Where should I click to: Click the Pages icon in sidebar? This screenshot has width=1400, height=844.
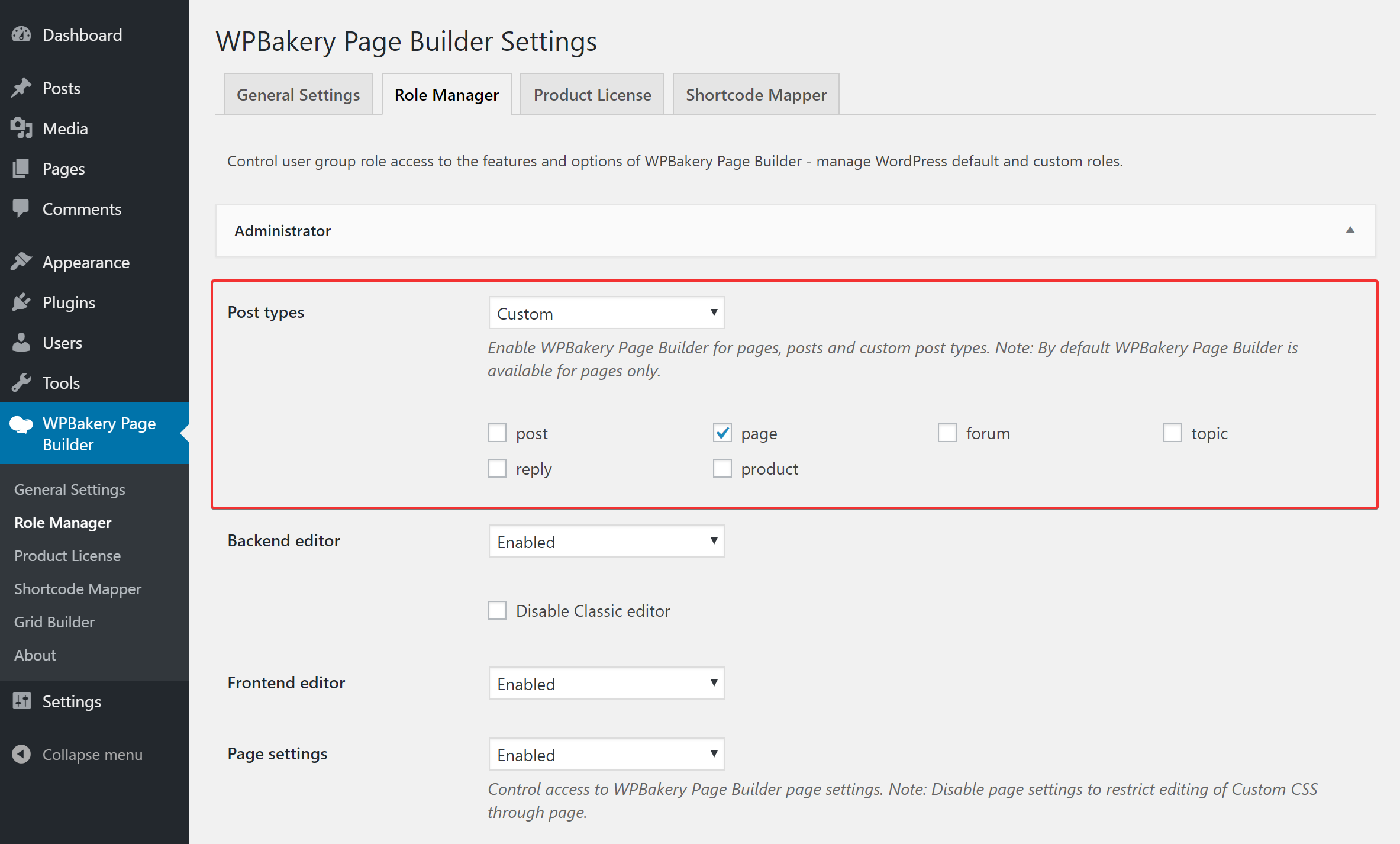(21, 169)
